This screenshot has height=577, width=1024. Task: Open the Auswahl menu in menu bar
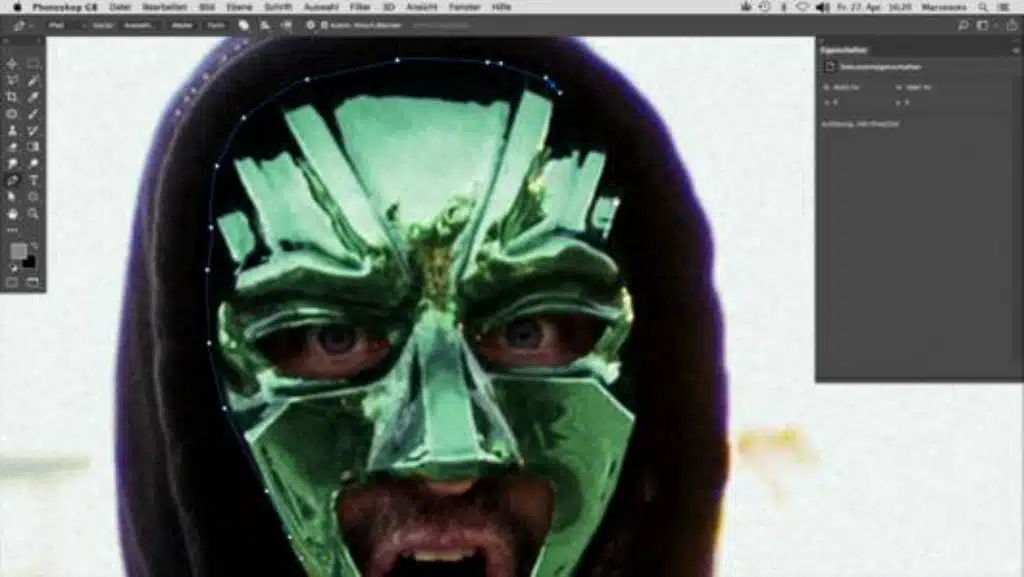tap(321, 7)
